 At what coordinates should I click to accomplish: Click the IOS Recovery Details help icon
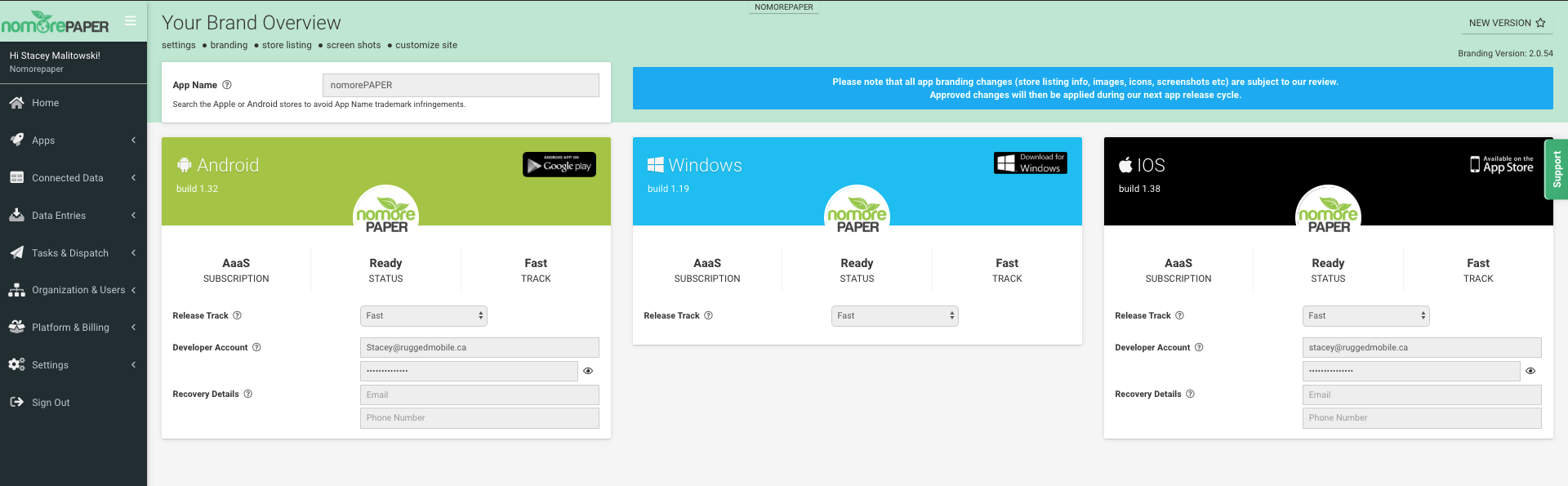pos(1191,394)
